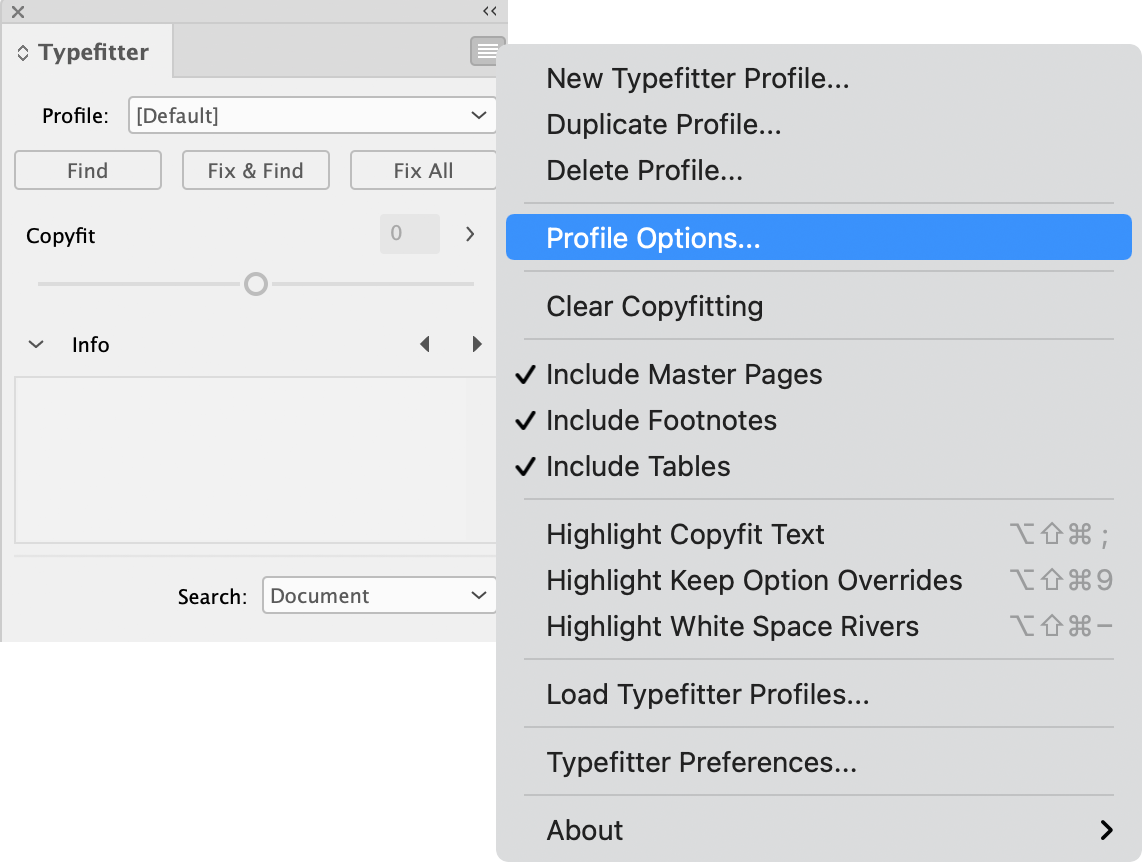Choose Highlight Keep Option Overrides
1142x862 pixels.
point(819,580)
